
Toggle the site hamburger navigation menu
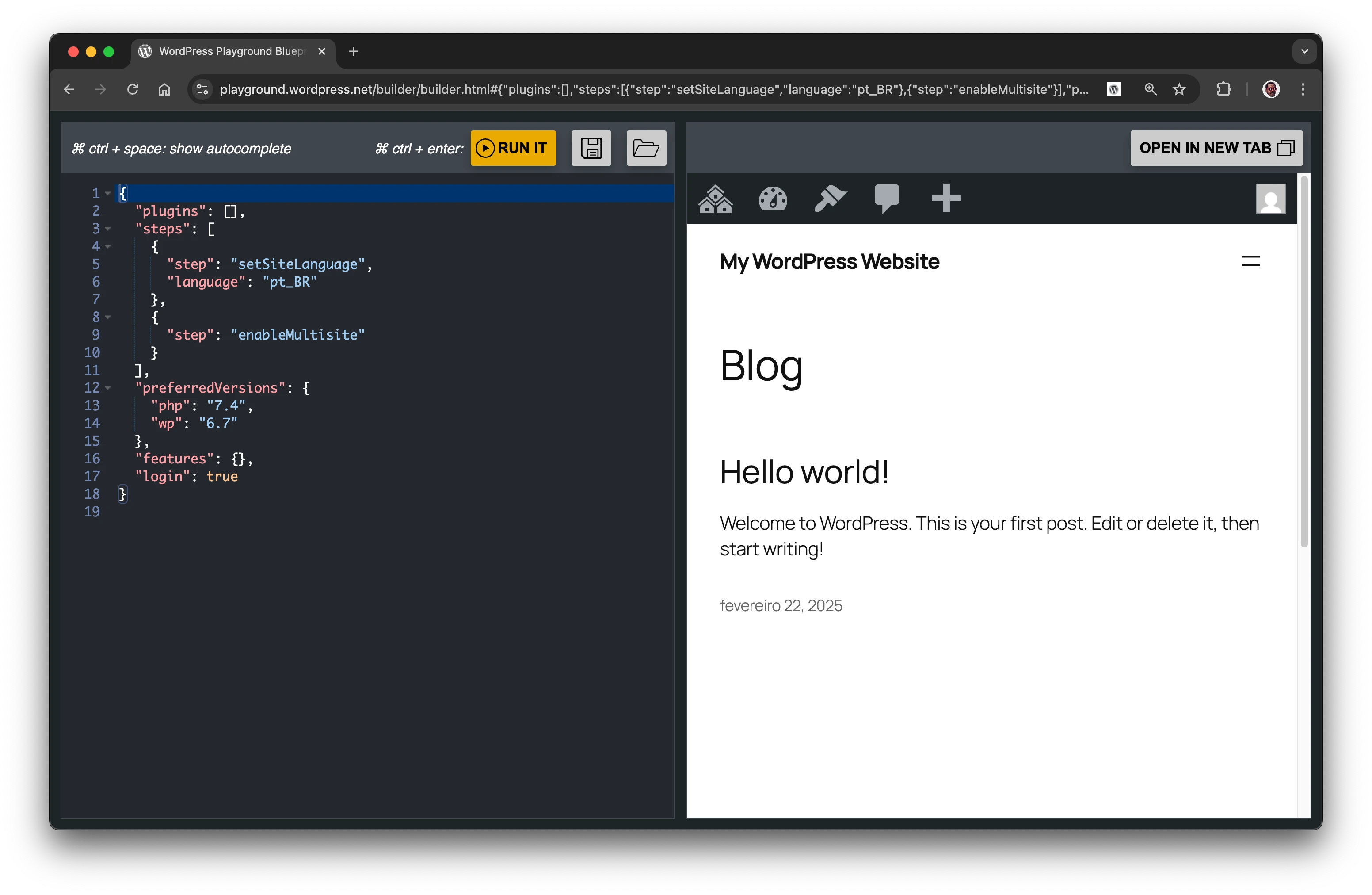(1250, 262)
